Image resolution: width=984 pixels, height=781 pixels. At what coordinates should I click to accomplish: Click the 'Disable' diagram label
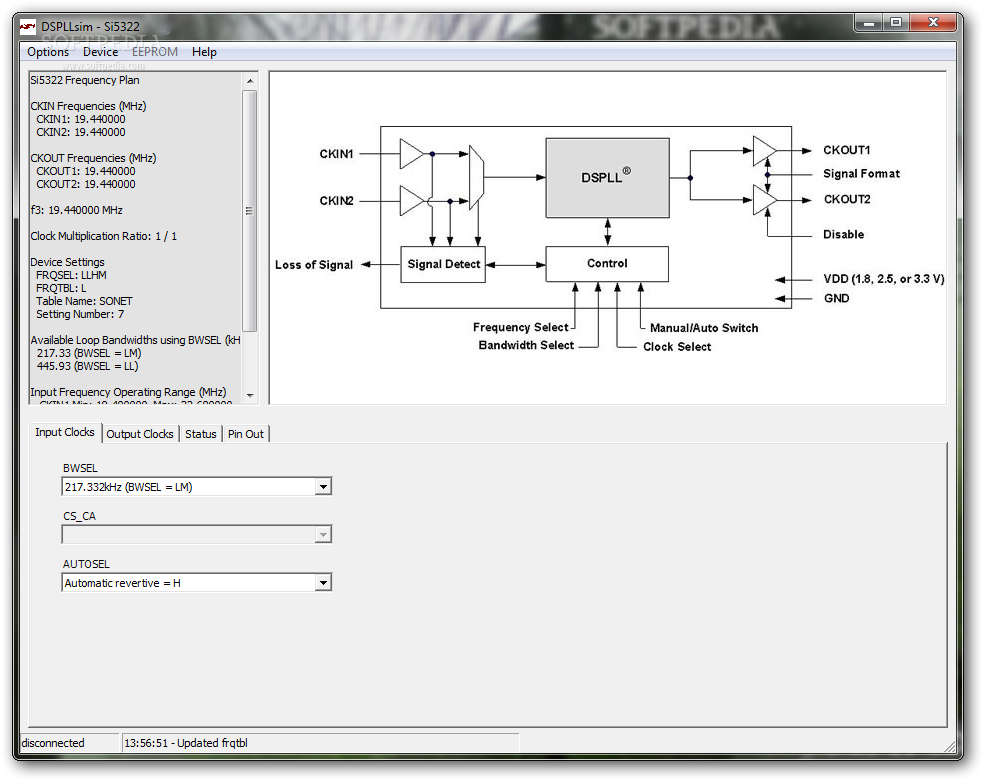coord(843,235)
